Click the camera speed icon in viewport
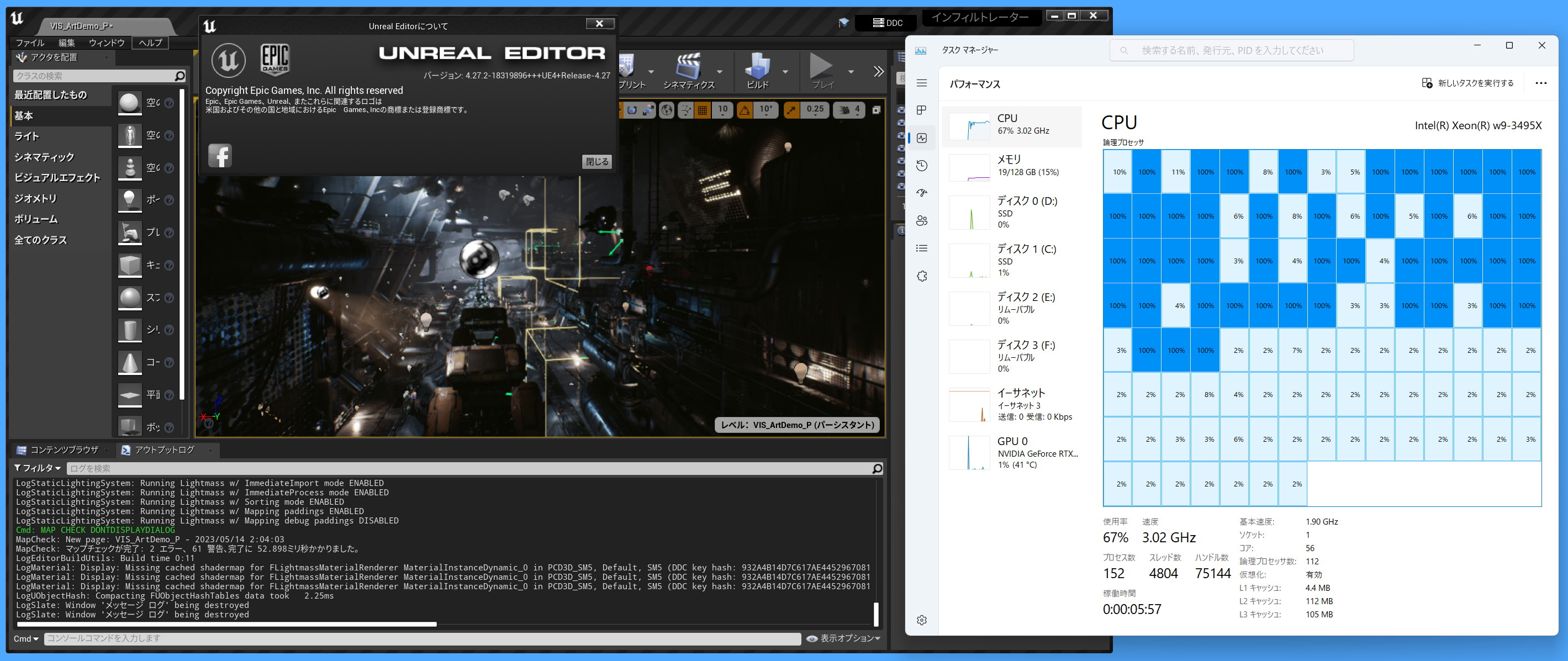This screenshot has width=1568, height=661. (x=844, y=110)
